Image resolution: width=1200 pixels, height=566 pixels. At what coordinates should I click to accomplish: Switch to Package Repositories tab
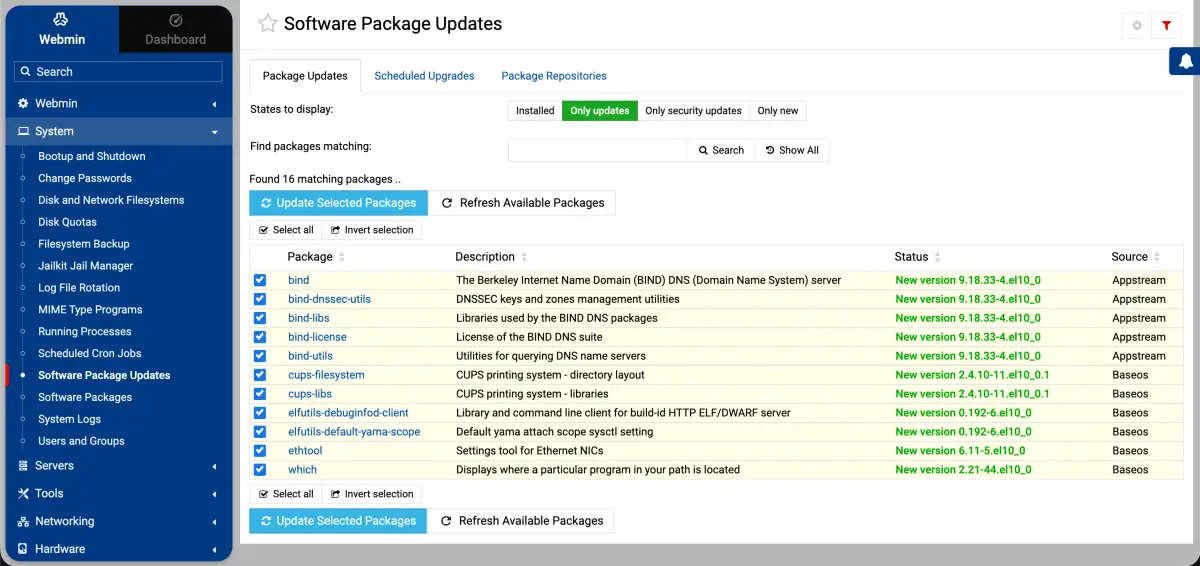point(554,76)
